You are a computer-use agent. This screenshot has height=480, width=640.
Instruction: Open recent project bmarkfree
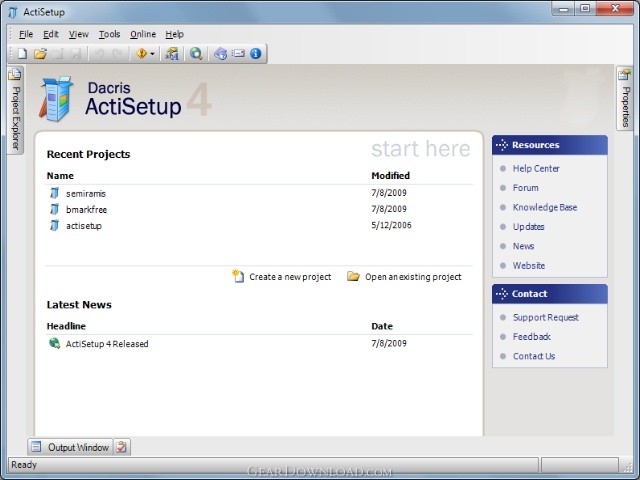tap(87, 210)
